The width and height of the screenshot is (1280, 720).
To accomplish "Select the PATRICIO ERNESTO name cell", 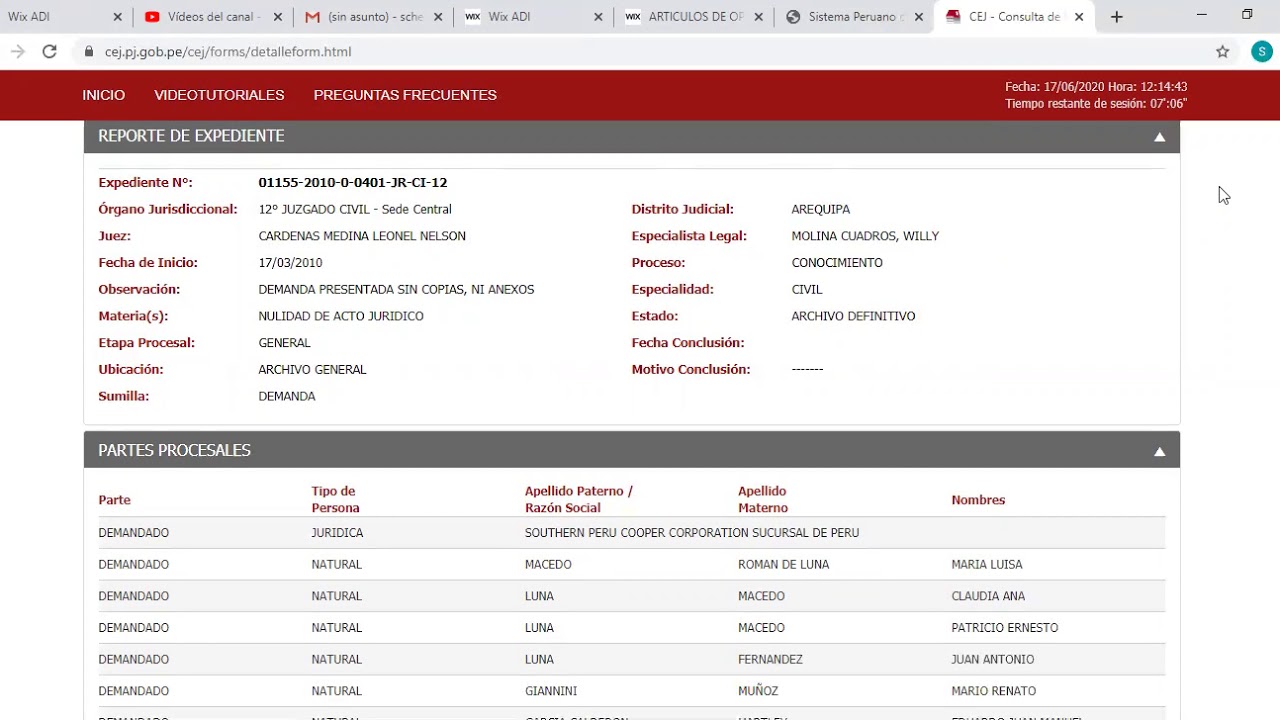I will 1004,628.
